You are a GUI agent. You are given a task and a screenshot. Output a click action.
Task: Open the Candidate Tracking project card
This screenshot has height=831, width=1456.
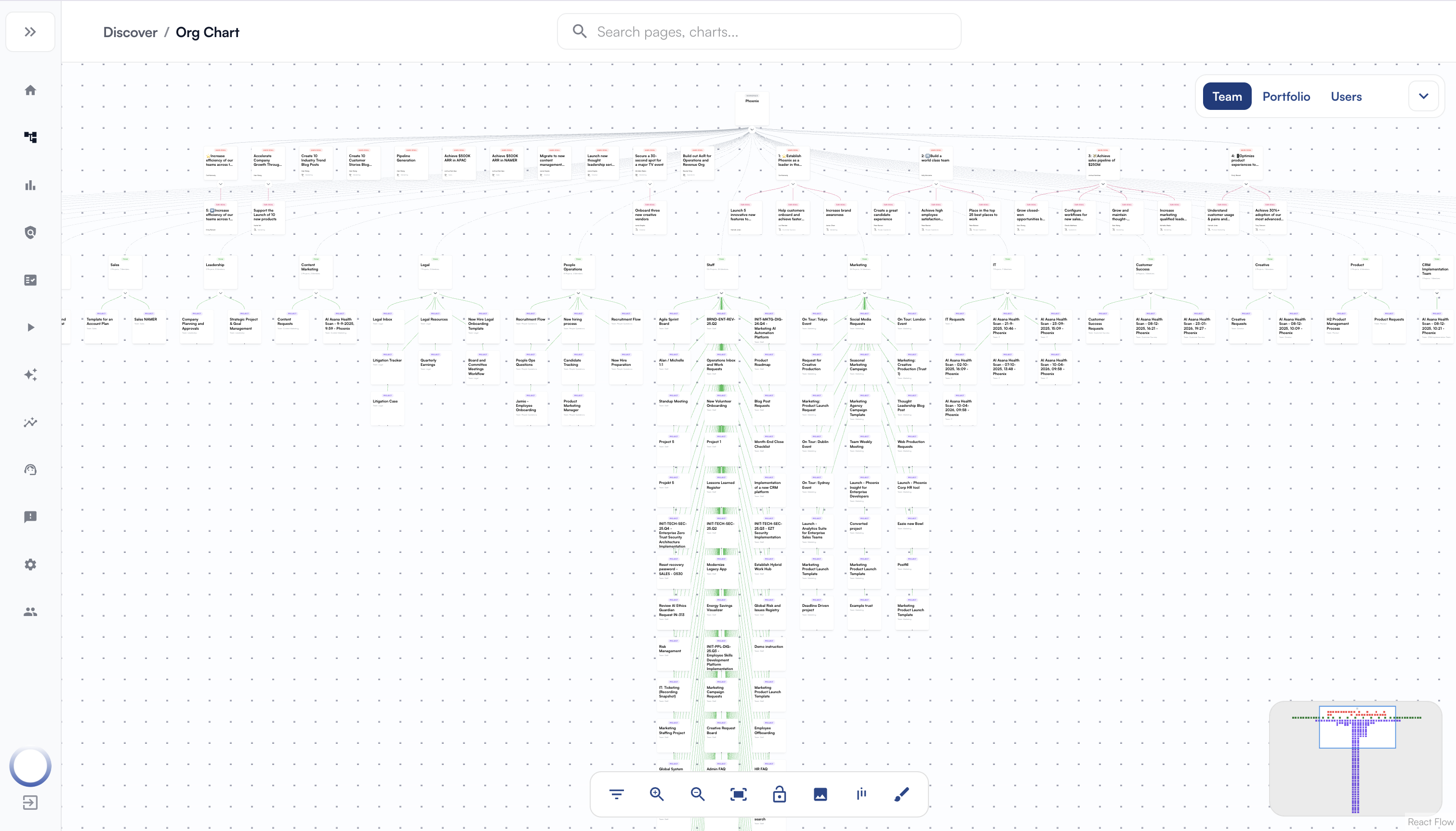point(578,369)
